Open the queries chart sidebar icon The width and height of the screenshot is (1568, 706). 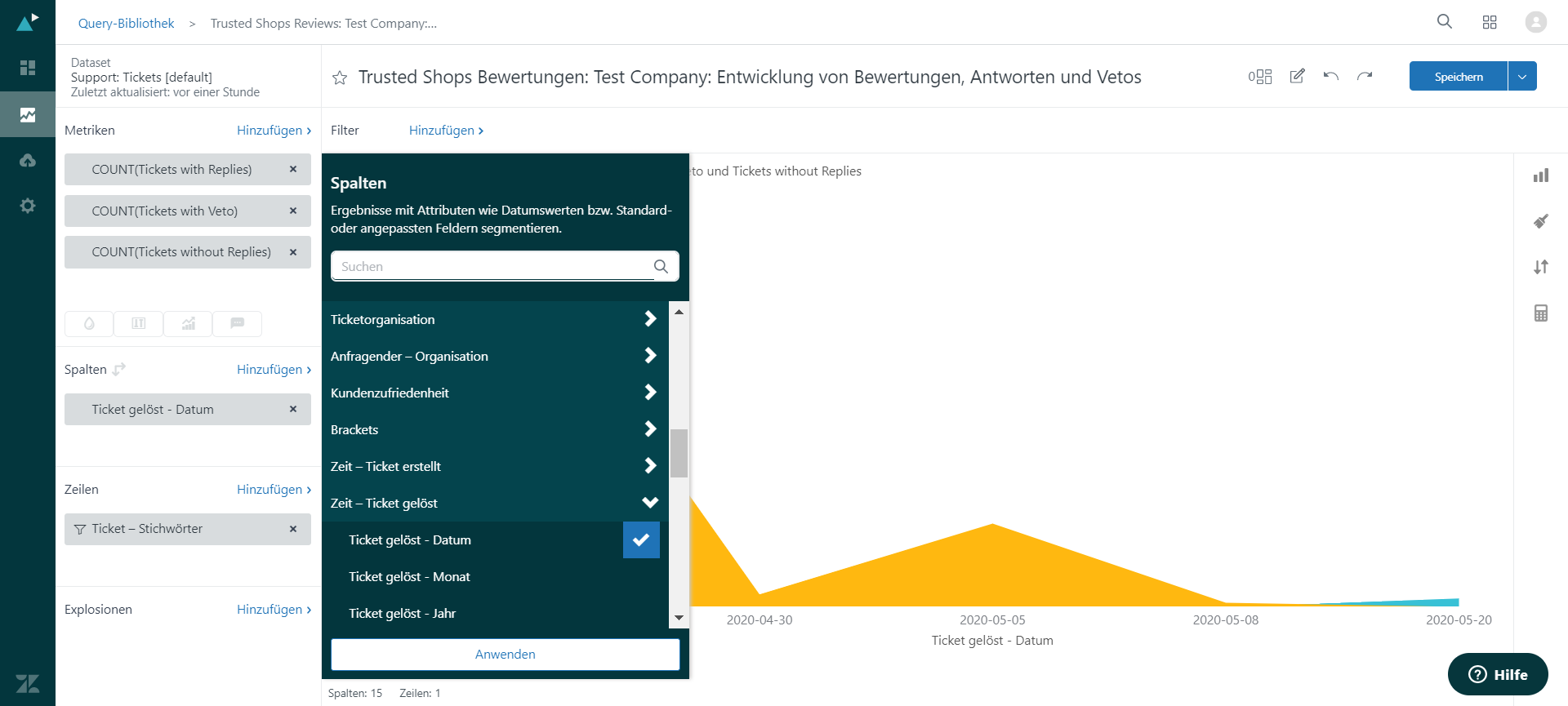coord(27,114)
